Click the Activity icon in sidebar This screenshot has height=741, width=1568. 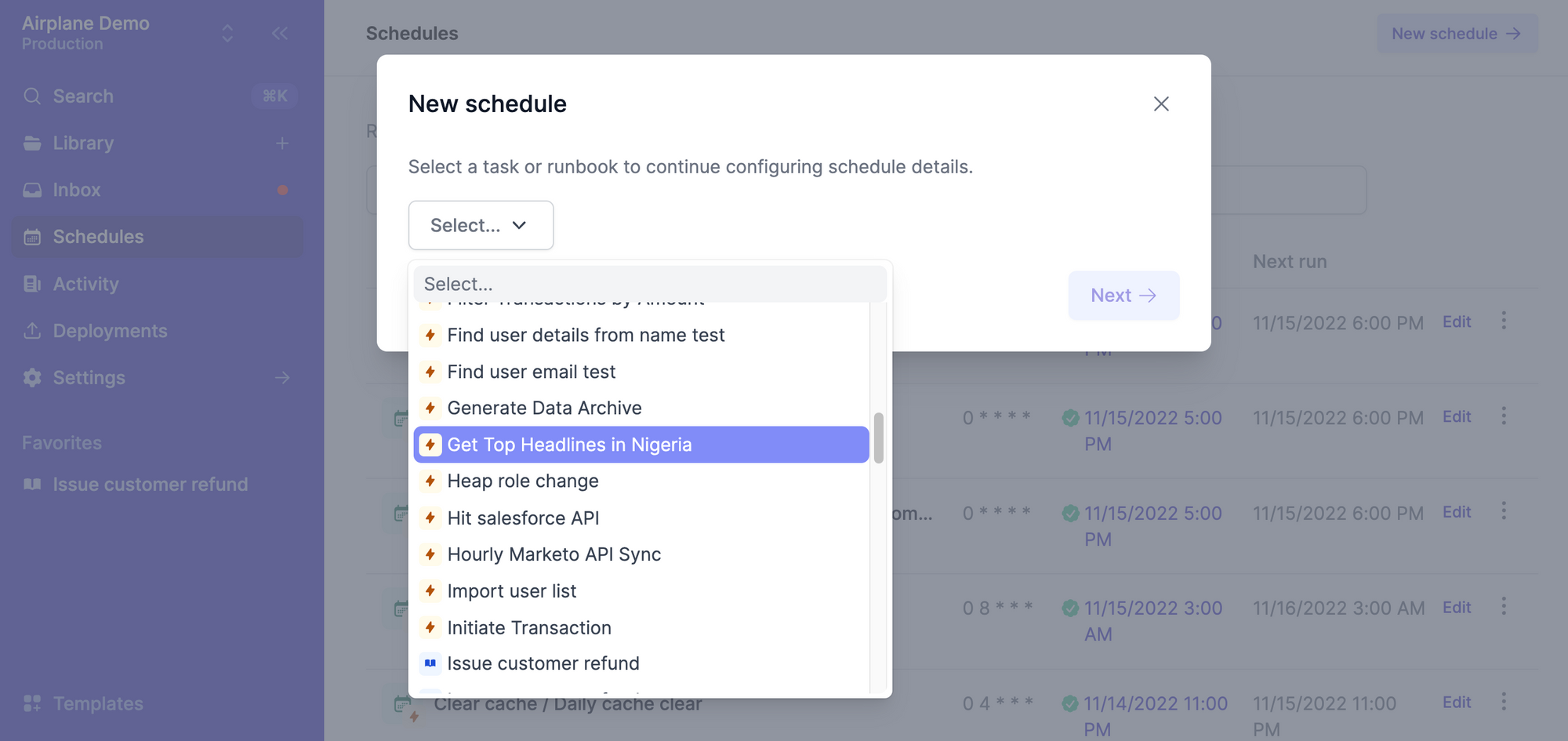32,284
